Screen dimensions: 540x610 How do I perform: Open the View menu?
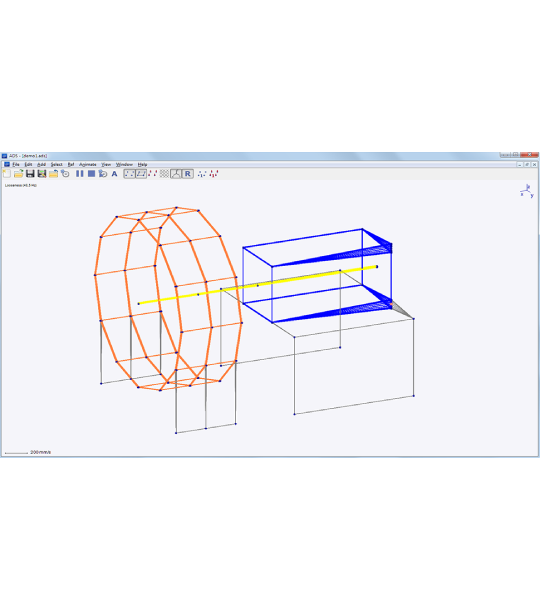tap(106, 165)
